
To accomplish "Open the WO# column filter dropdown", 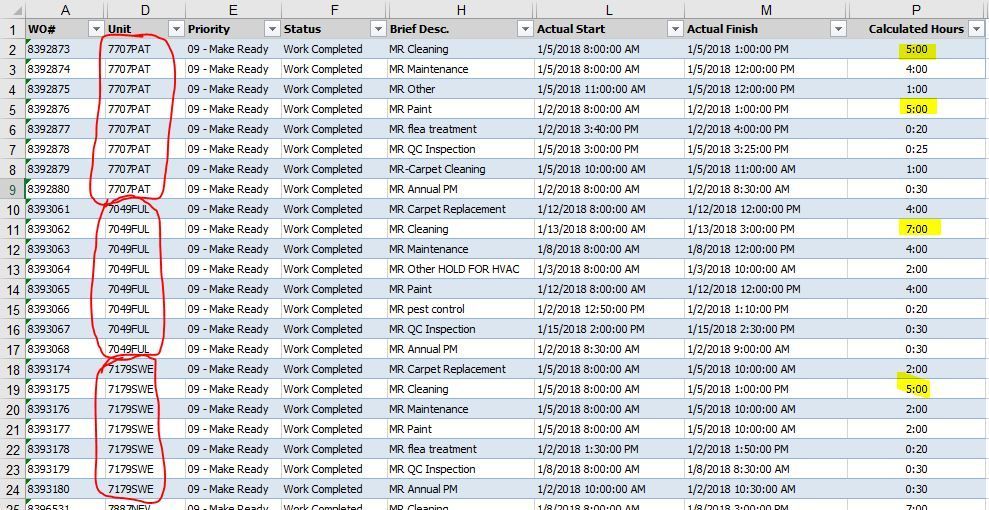I will pos(97,29).
